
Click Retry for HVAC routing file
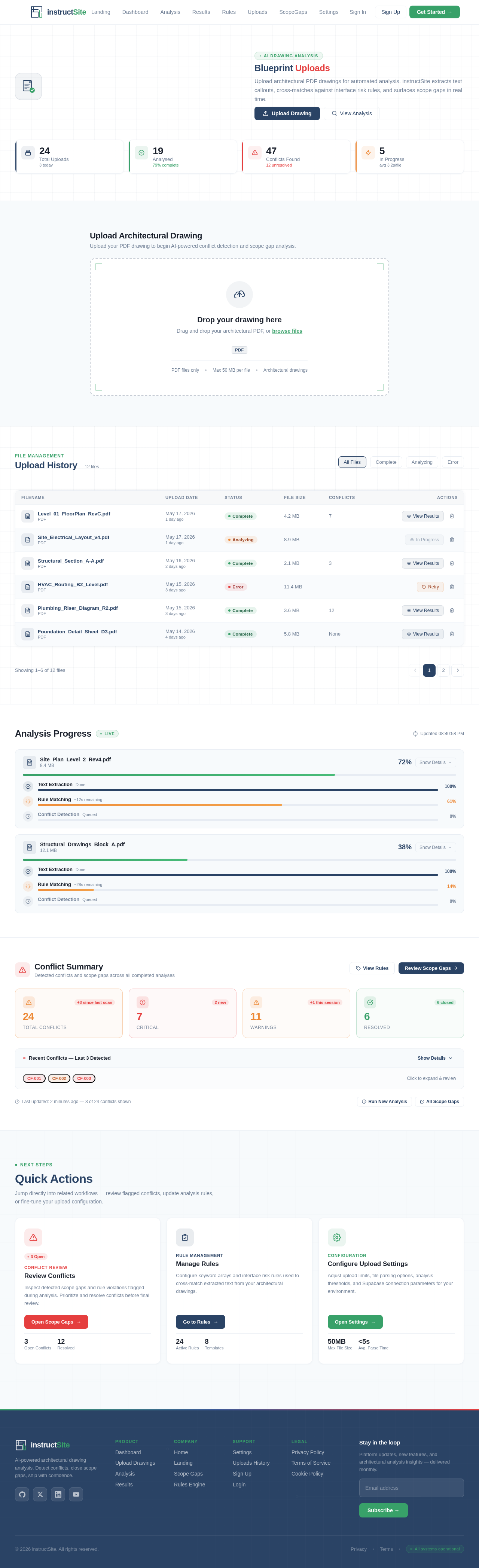430,587
